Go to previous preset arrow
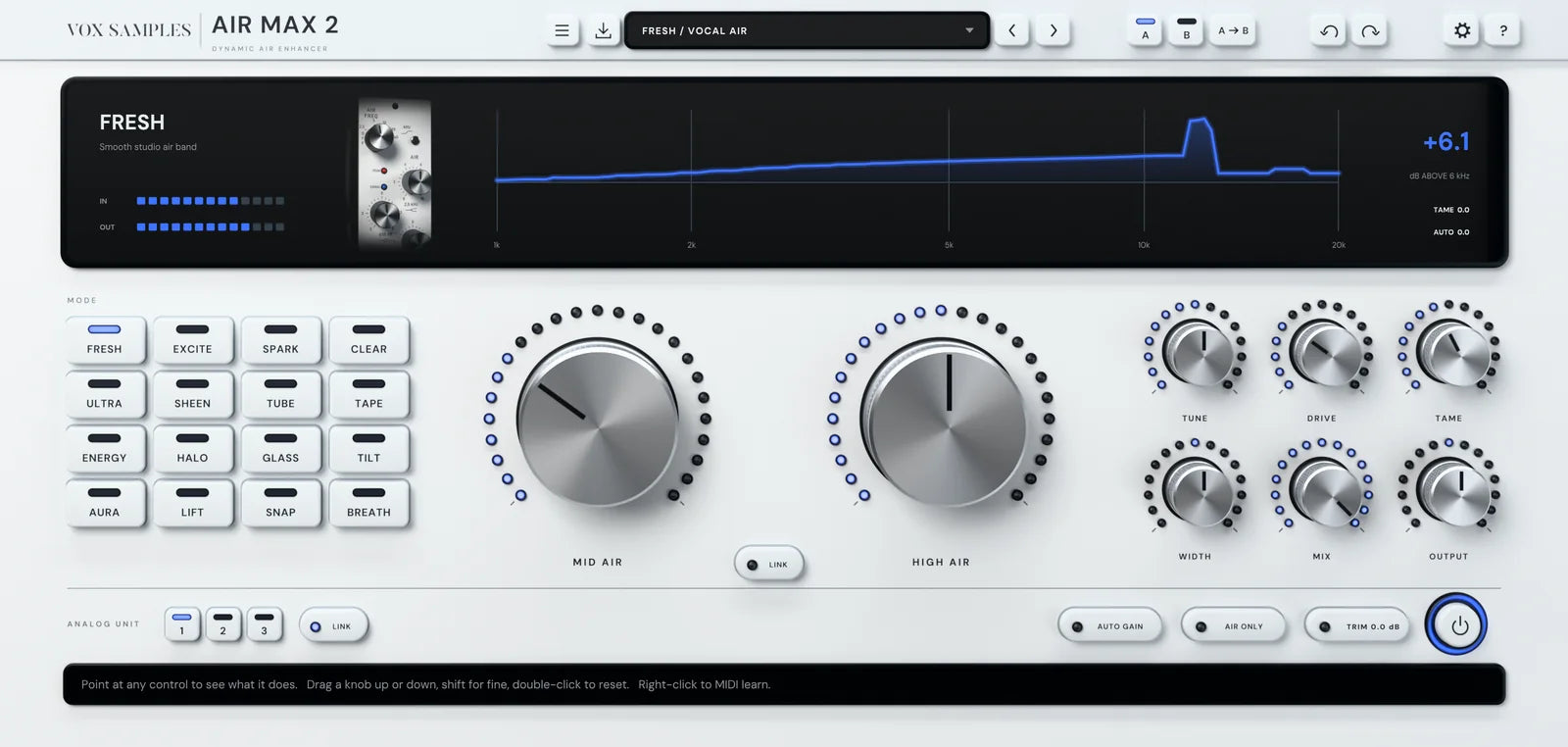 click(x=1012, y=30)
